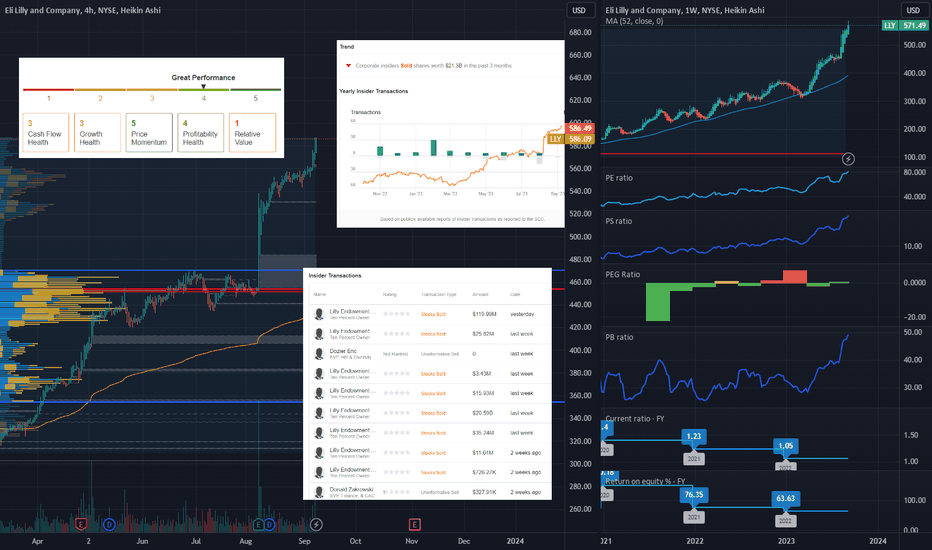Click the Donald Zakrowski name
This screenshot has height=550, width=932.
click(351, 489)
